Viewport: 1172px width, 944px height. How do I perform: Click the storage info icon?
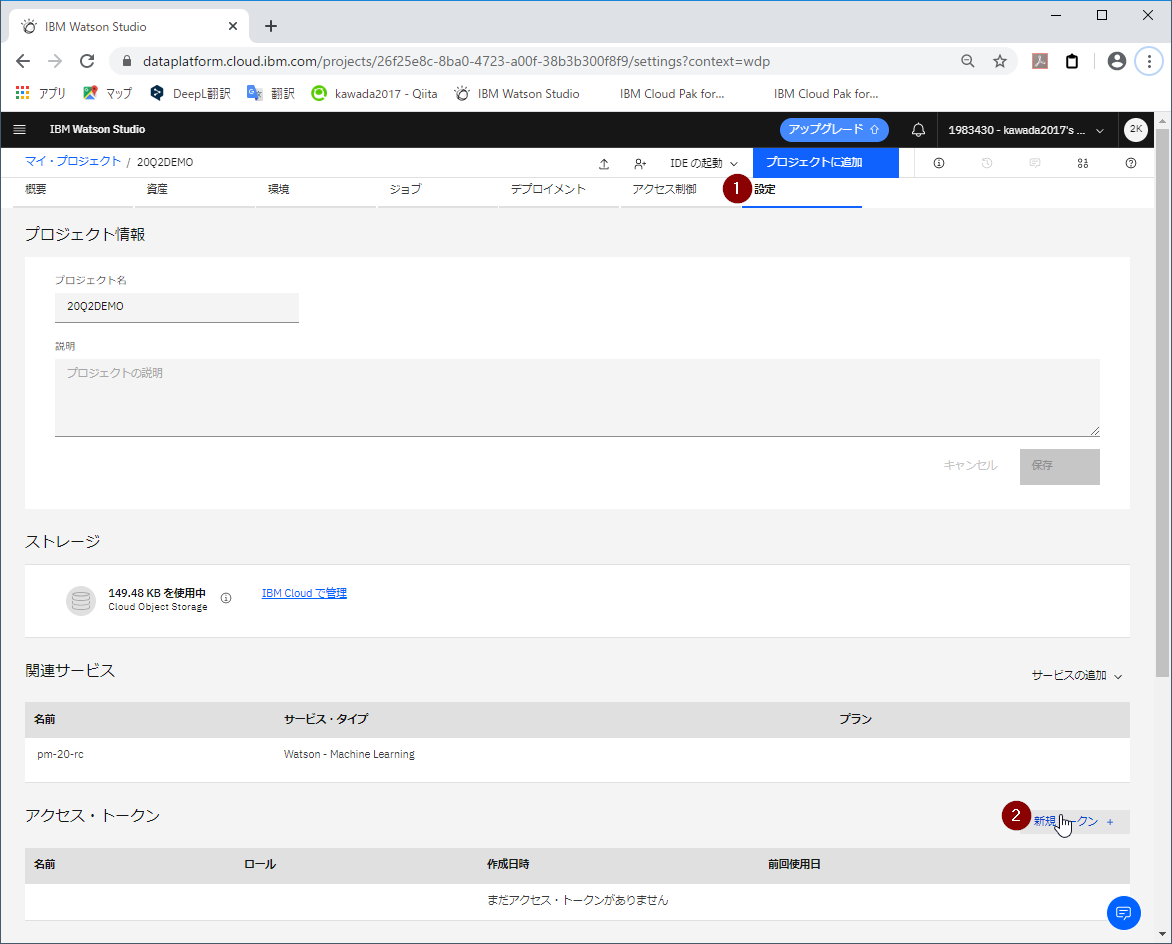[226, 598]
